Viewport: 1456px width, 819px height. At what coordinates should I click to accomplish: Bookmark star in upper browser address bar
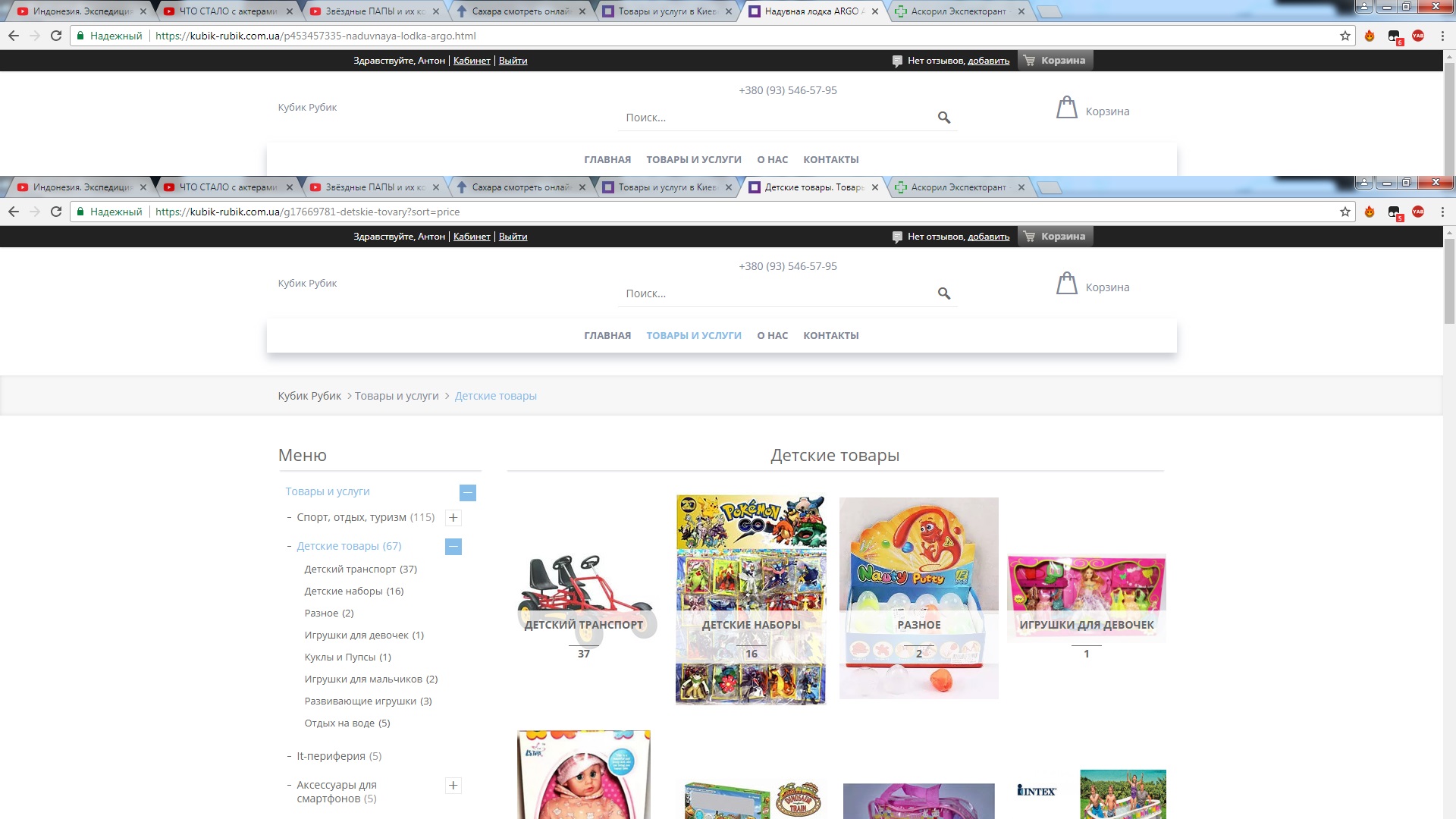click(1345, 36)
